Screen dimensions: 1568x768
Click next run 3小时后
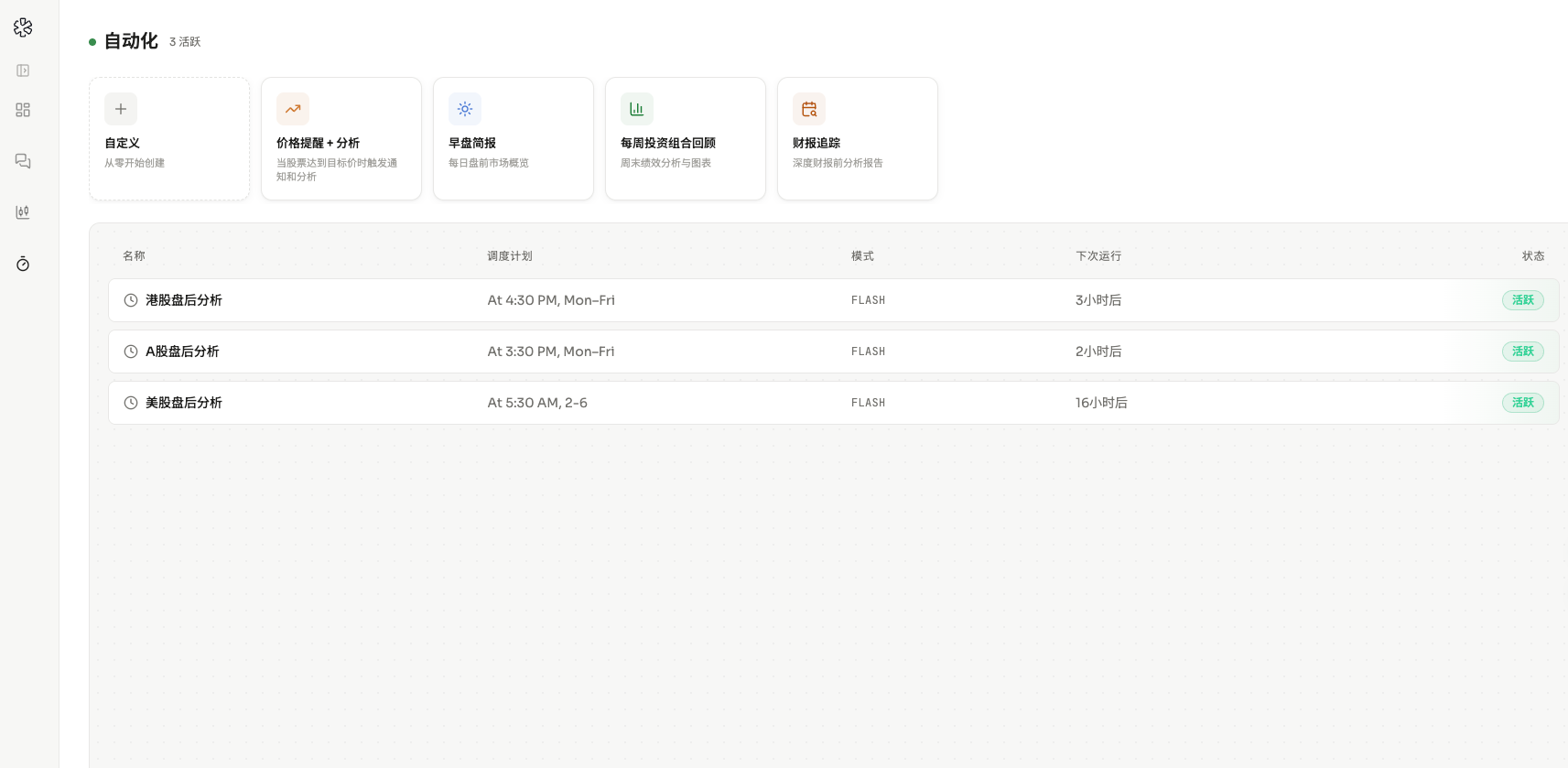pos(1098,300)
